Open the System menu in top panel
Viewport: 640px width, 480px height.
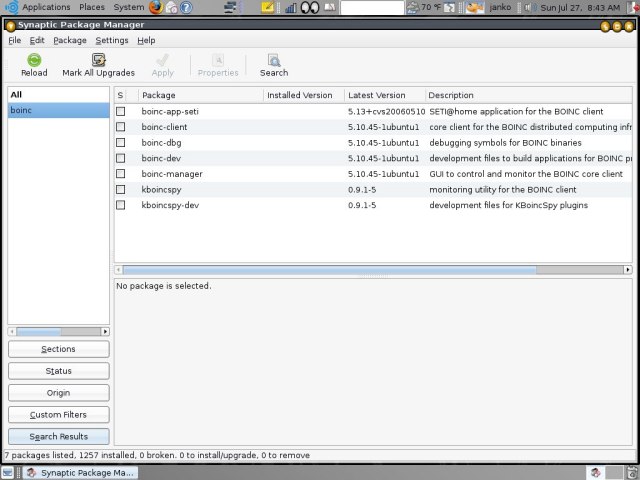pos(129,7)
